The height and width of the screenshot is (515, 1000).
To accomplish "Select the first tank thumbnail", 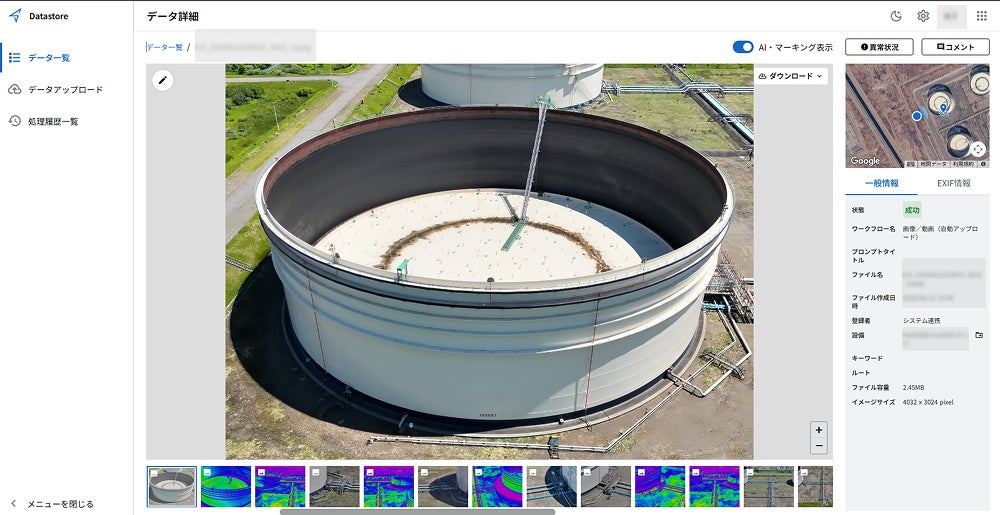I will (x=172, y=486).
